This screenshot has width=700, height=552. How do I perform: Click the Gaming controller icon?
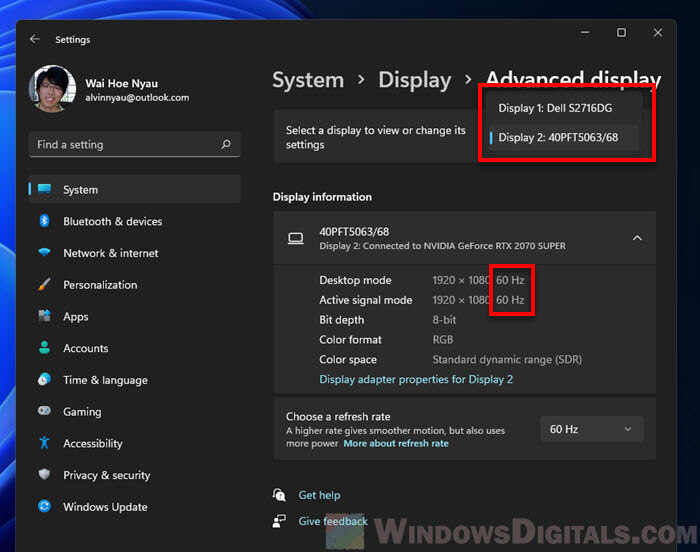click(x=44, y=410)
